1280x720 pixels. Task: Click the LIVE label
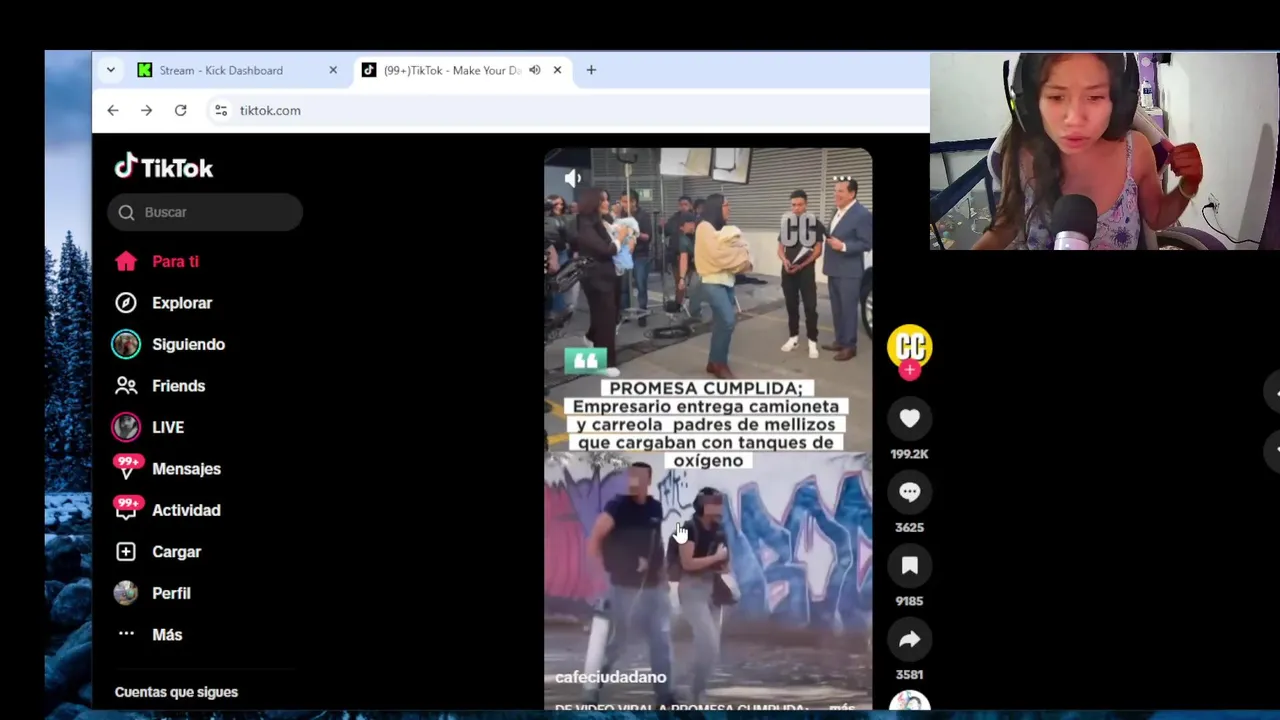coord(168,427)
